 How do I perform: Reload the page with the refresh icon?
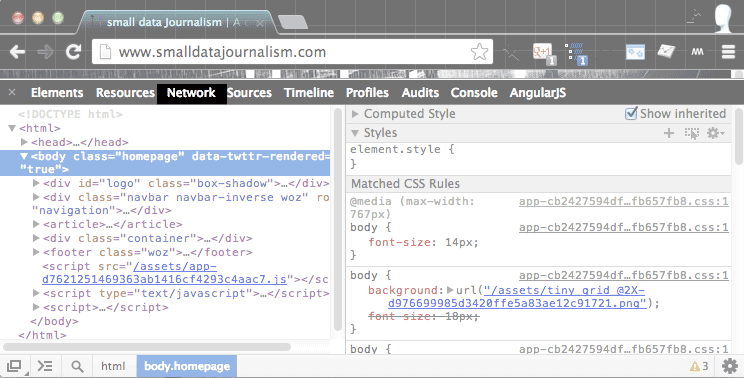74,52
